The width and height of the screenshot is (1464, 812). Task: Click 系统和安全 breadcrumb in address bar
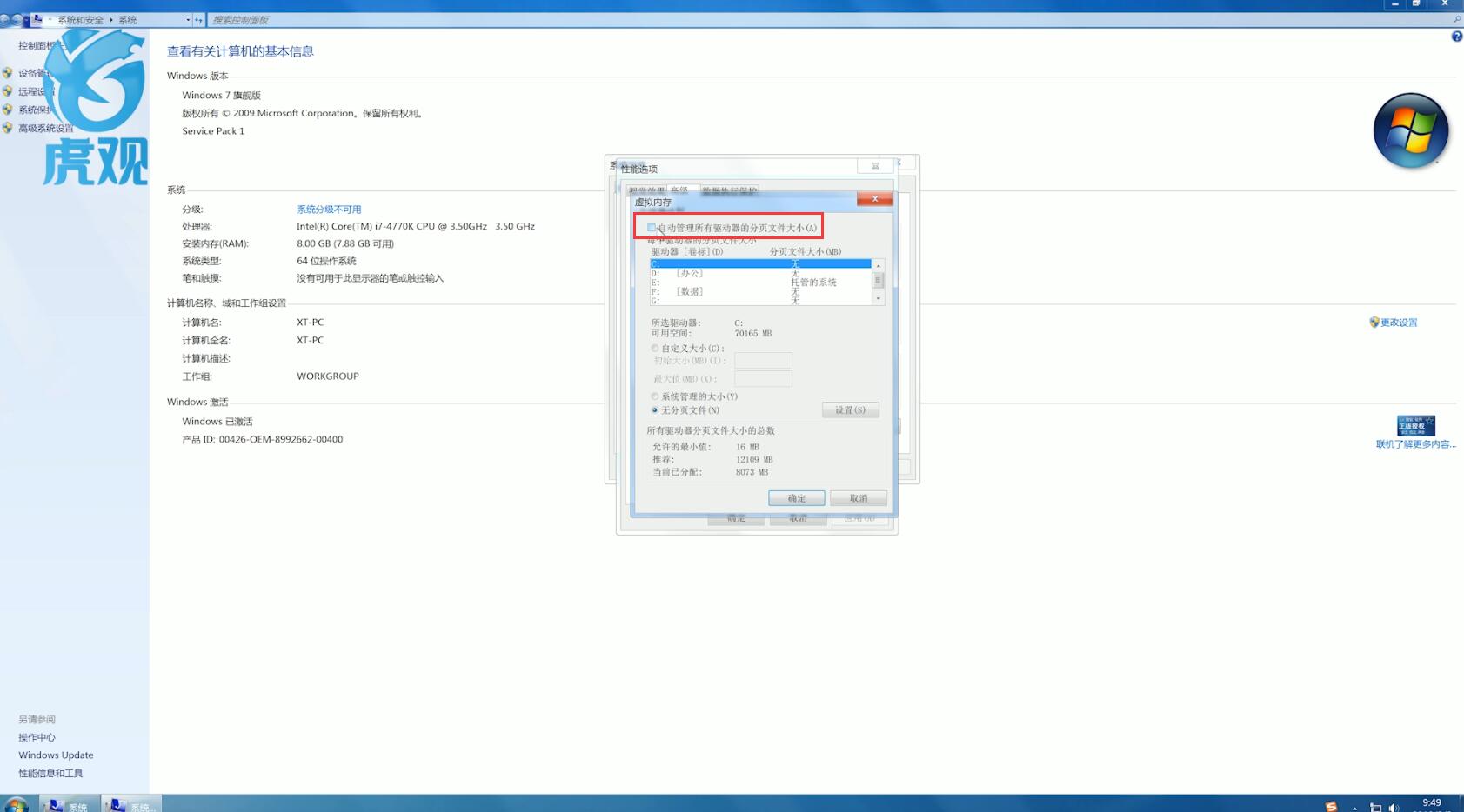click(80, 20)
